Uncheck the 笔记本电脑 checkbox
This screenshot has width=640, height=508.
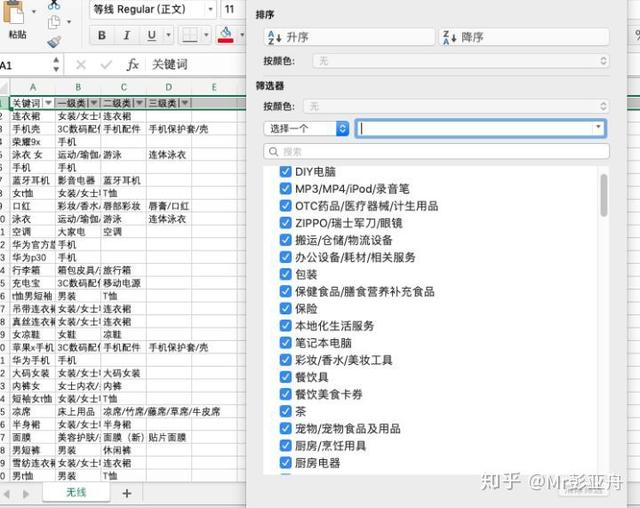(x=285, y=343)
